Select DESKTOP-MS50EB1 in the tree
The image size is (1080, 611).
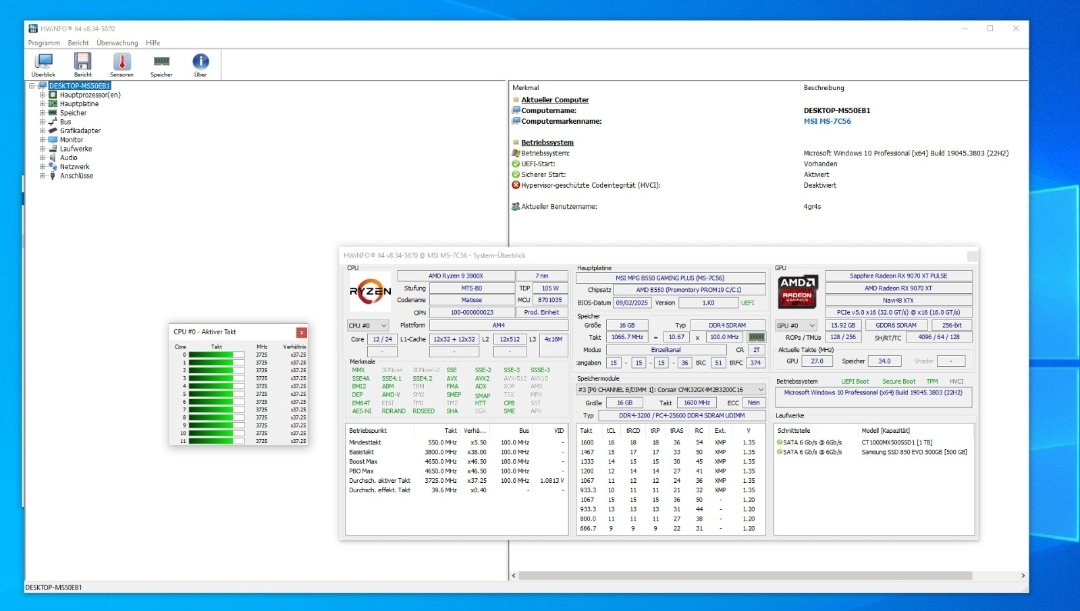[x=79, y=86]
